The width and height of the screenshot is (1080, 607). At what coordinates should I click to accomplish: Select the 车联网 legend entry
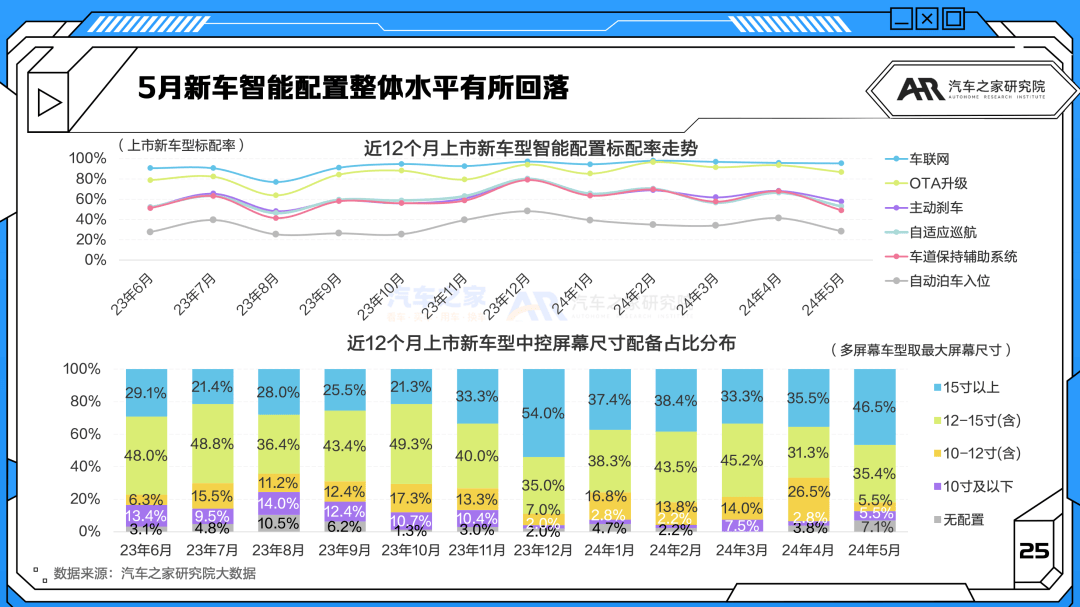(x=918, y=159)
